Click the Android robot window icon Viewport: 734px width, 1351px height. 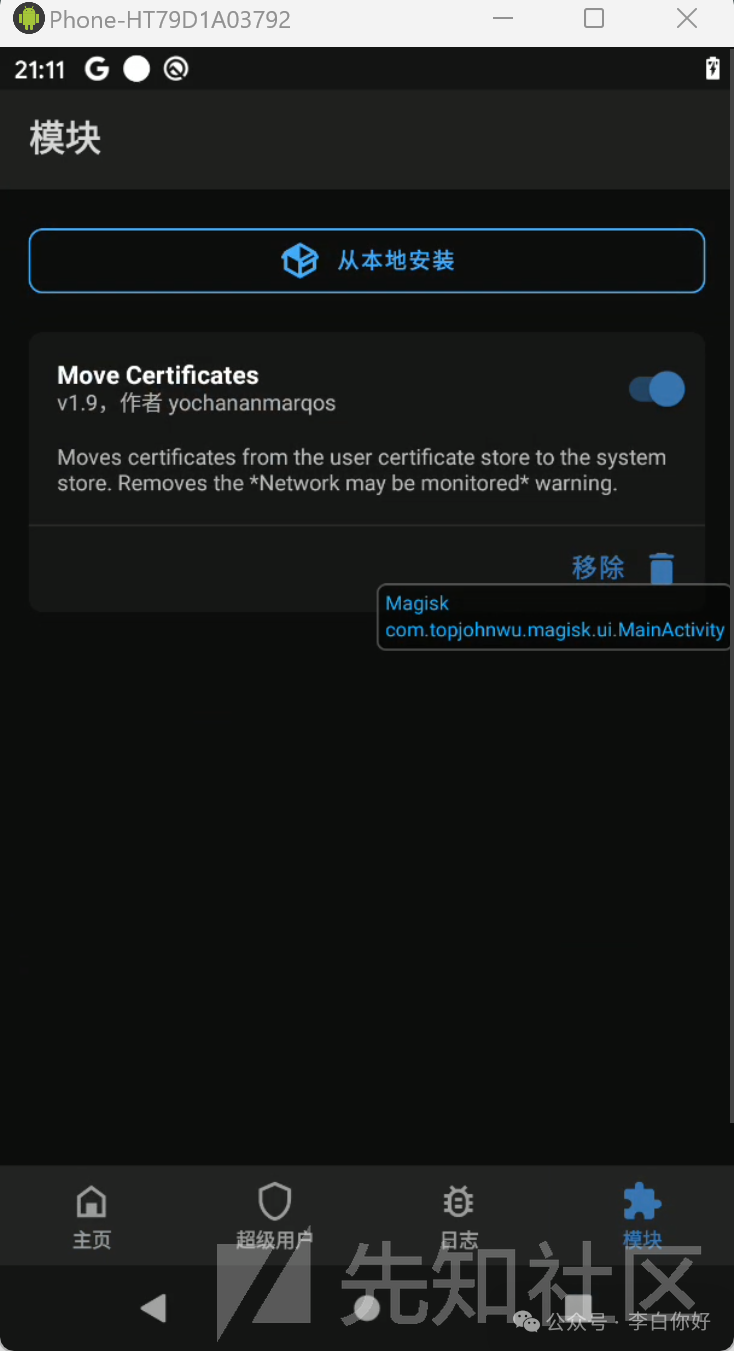[29, 18]
